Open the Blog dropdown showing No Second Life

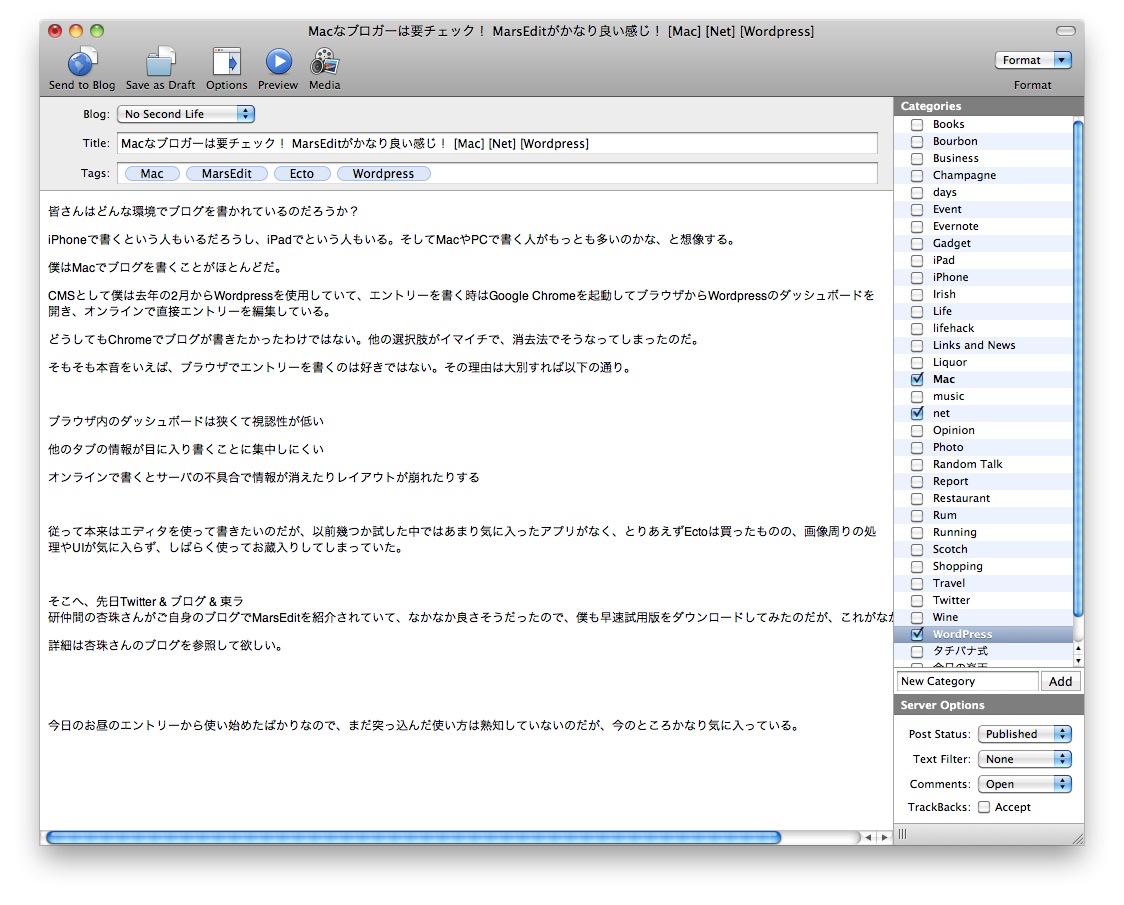(x=186, y=115)
